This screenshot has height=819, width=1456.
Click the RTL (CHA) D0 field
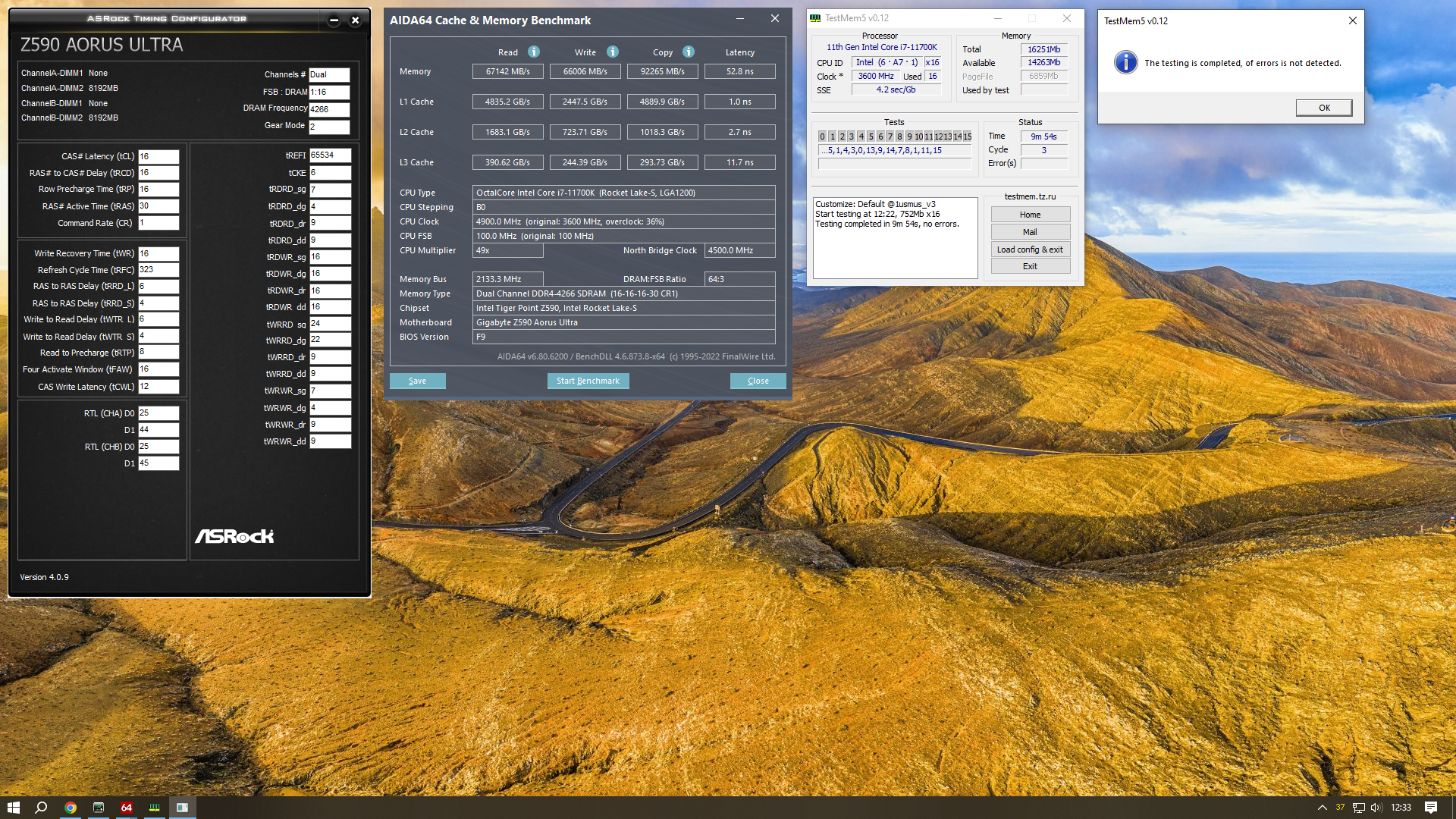(158, 413)
